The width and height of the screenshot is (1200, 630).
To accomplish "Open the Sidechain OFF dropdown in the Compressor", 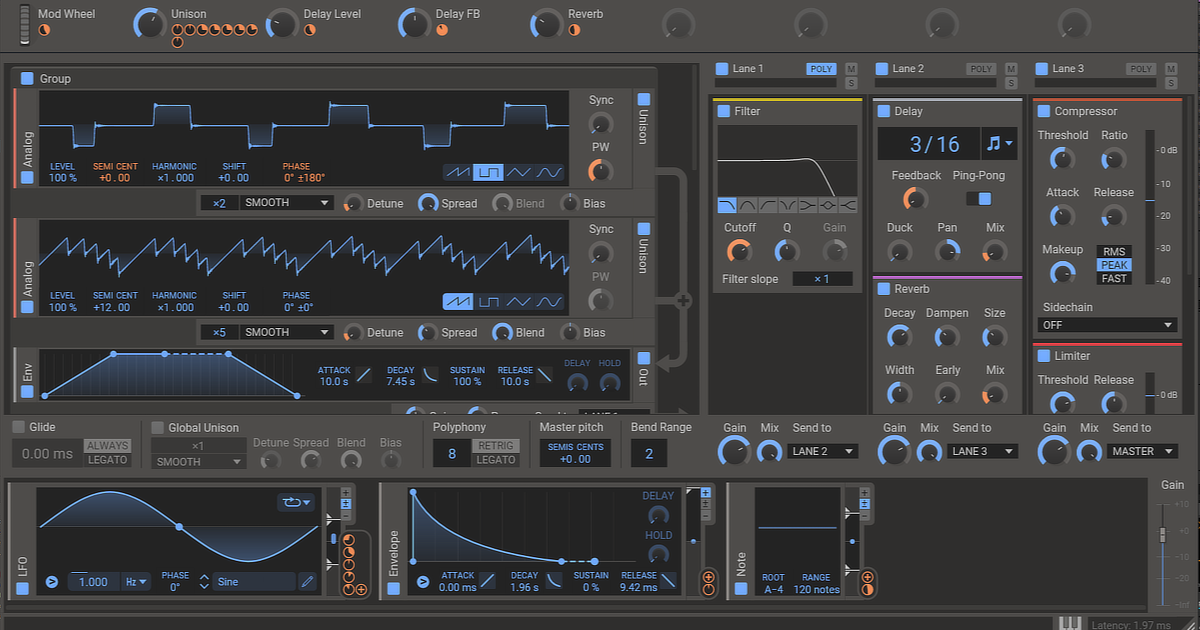I will click(x=1107, y=324).
